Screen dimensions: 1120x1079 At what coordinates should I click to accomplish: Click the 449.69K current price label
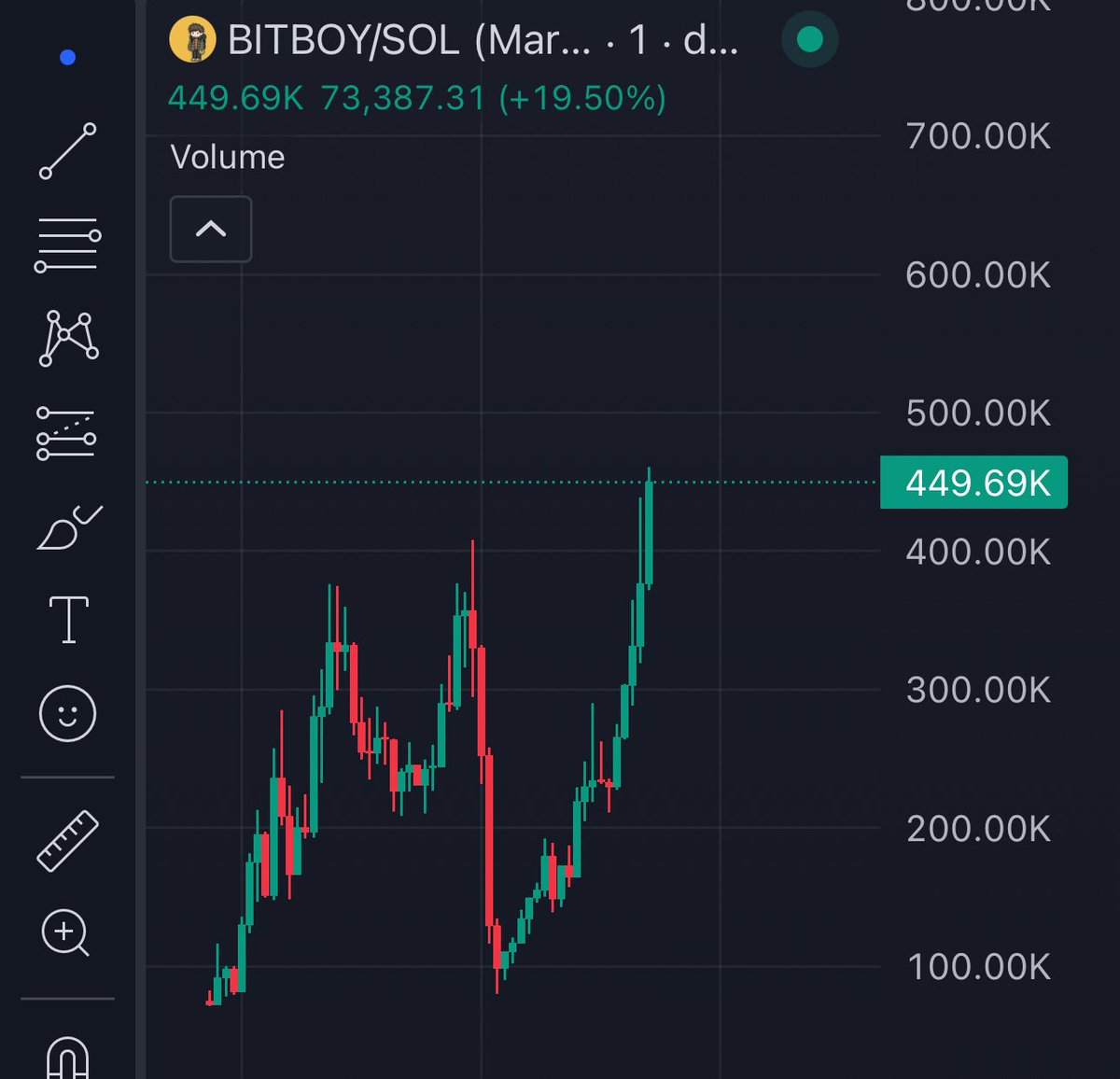point(973,483)
